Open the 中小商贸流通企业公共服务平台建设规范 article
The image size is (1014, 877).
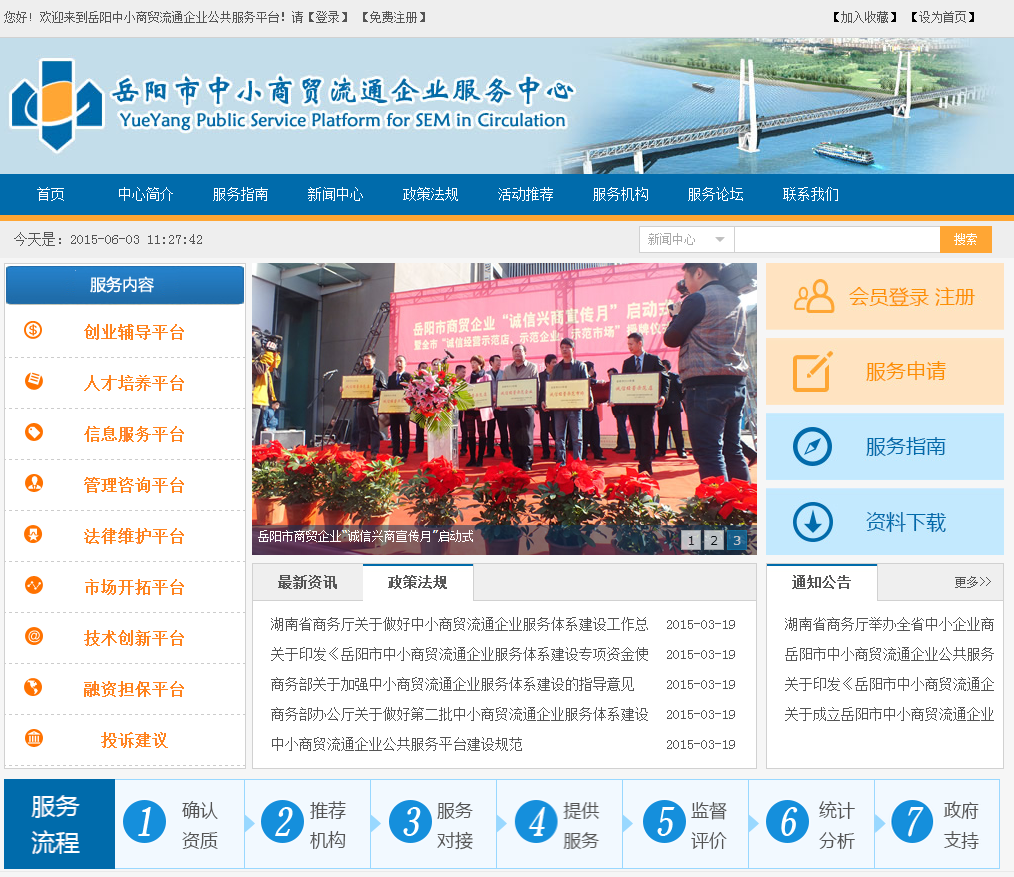pos(396,745)
